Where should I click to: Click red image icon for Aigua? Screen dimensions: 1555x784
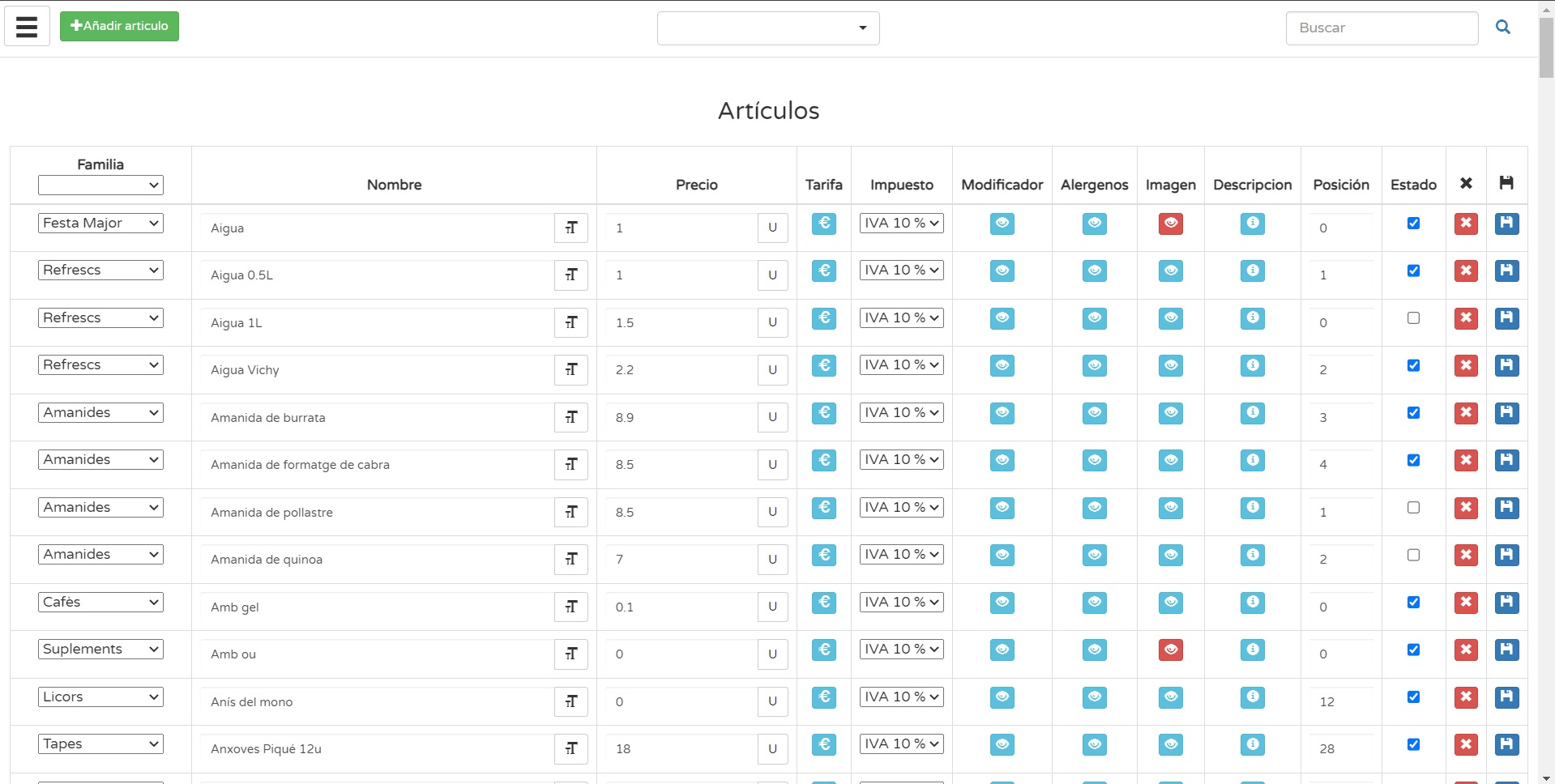pos(1170,224)
